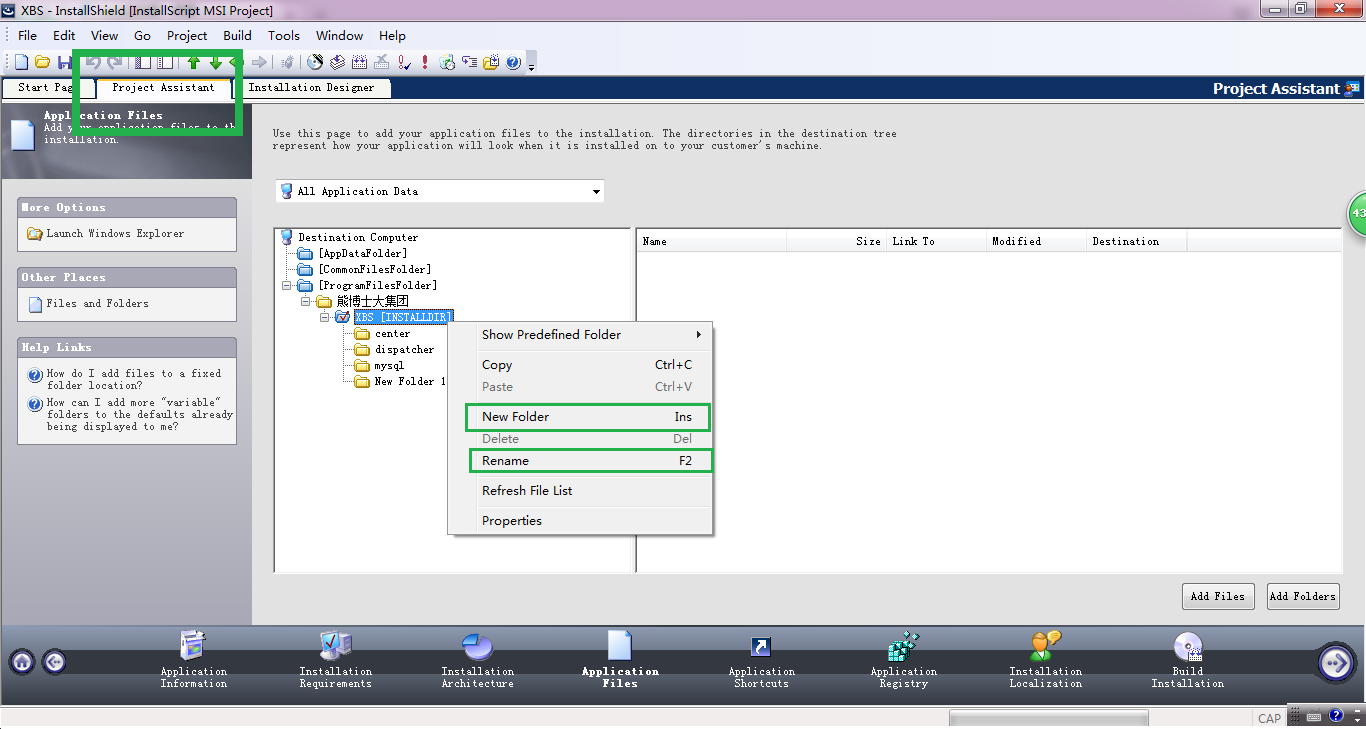The image size is (1366, 729).
Task: Open help on adding files to fixed folder
Action: (x=134, y=379)
